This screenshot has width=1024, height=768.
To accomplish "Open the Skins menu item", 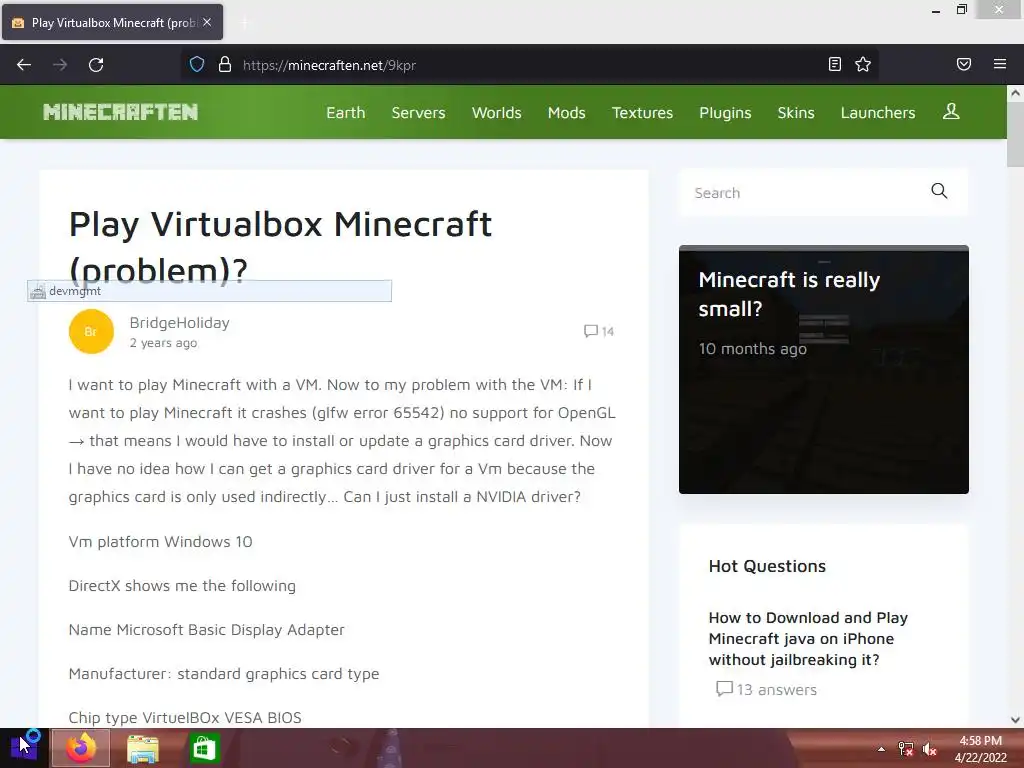I will [795, 112].
